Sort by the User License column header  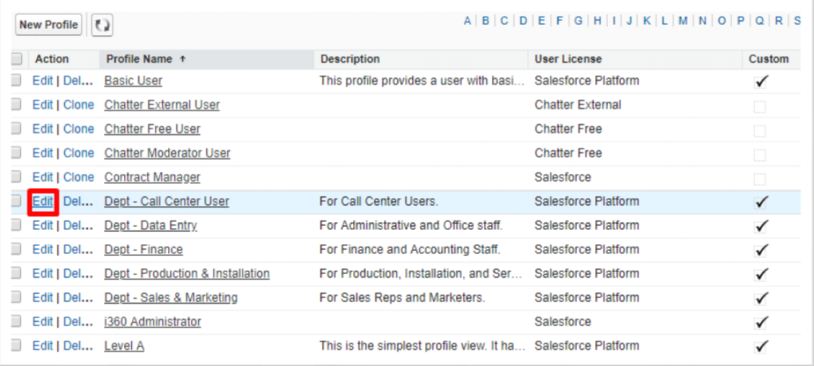[635, 59]
